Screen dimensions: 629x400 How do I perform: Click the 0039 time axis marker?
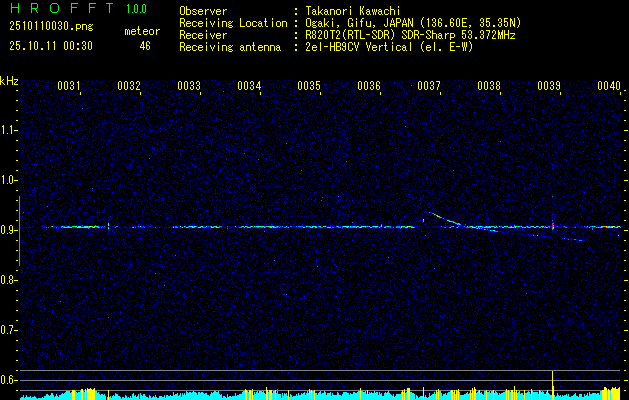tap(549, 86)
